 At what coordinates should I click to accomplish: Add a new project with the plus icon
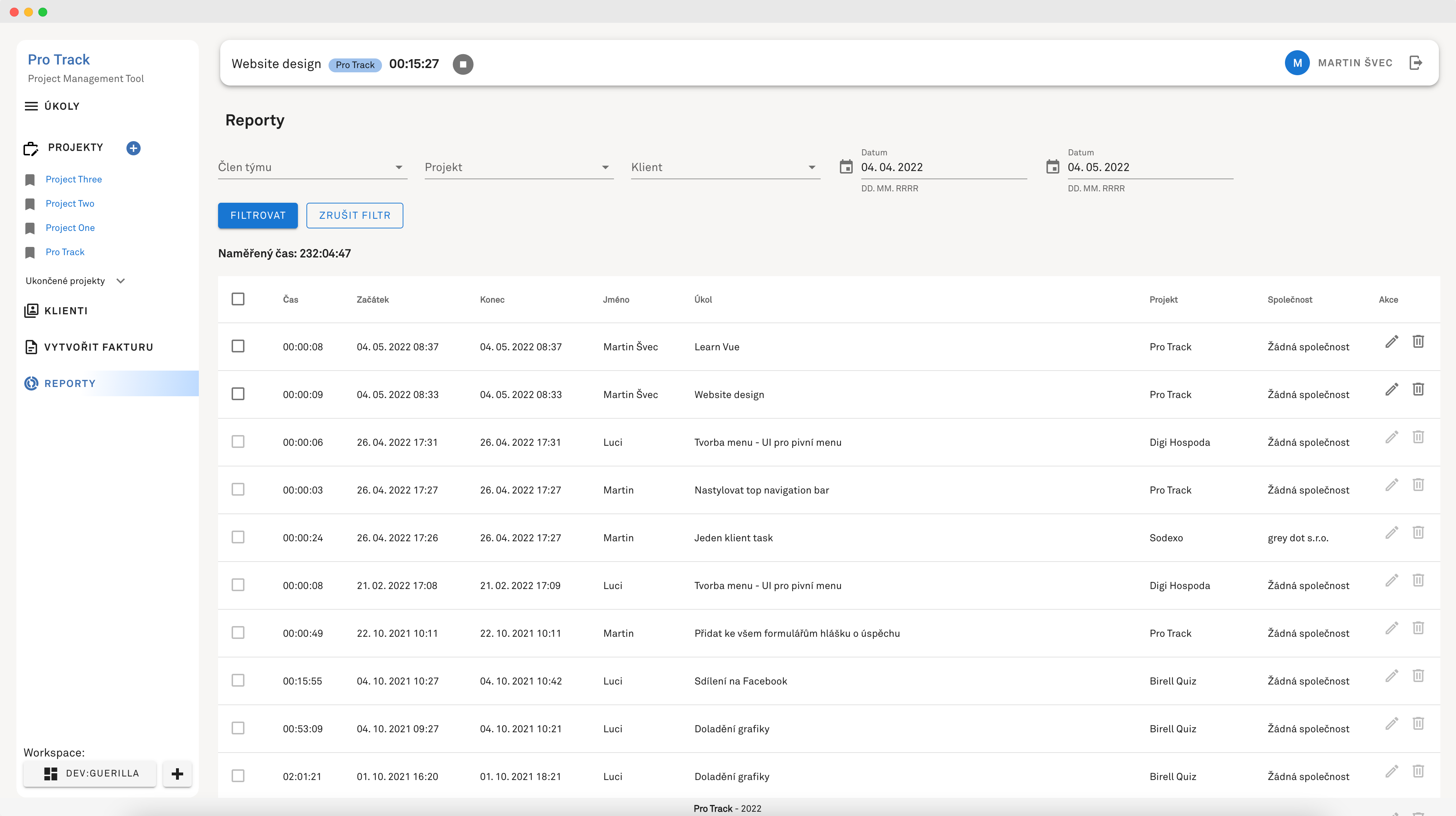pos(133,148)
